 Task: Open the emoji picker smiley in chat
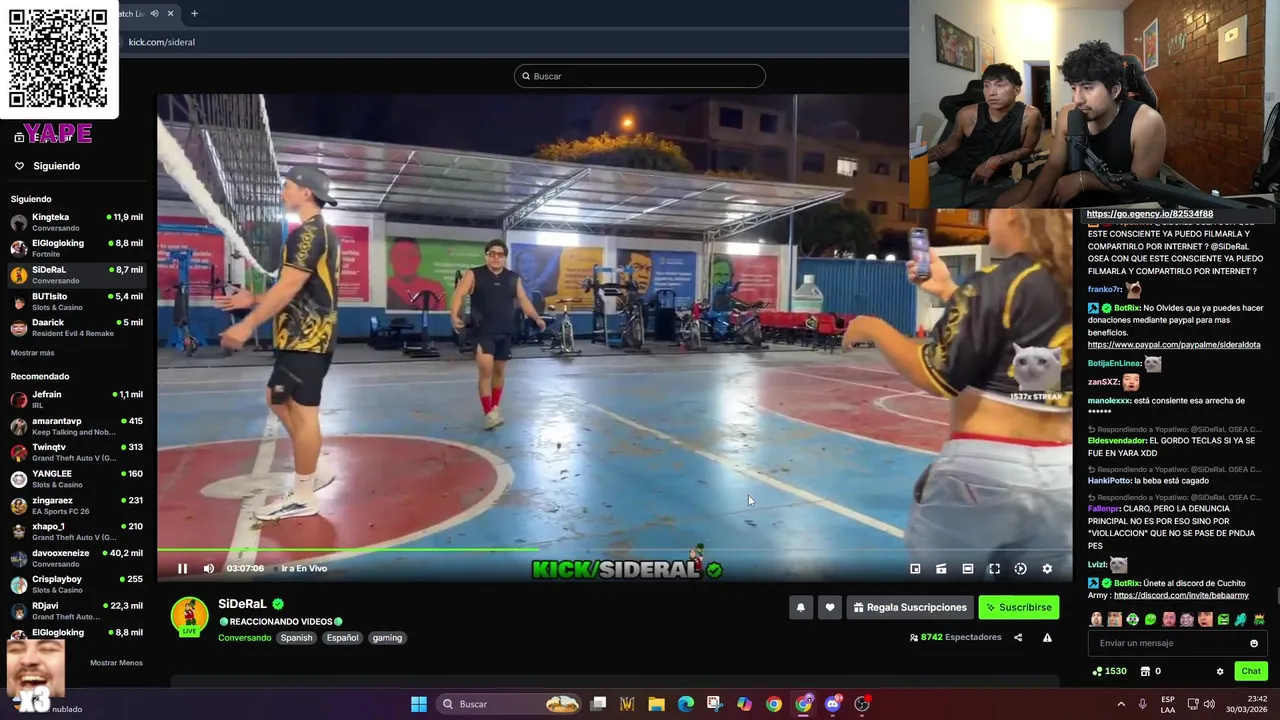[1254, 643]
